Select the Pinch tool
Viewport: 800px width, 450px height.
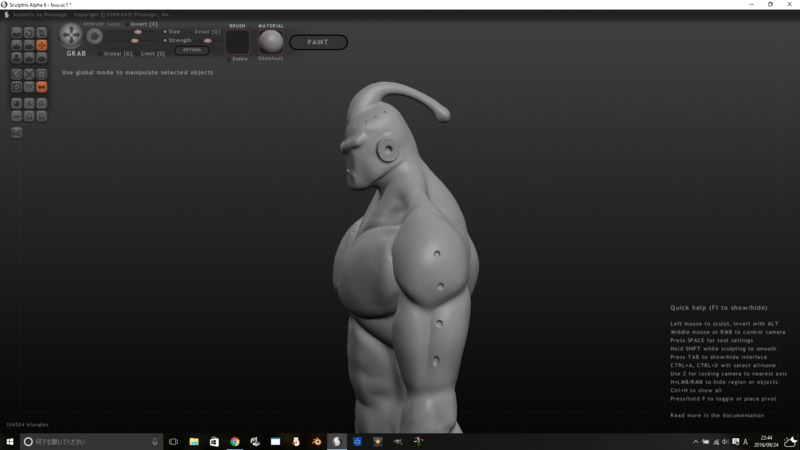29,58
